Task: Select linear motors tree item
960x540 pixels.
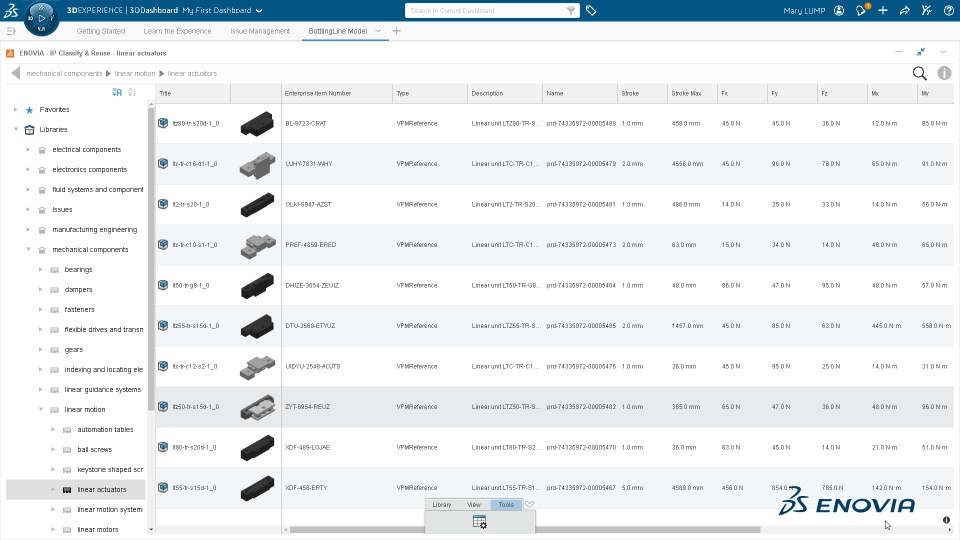Action: click(x=97, y=530)
